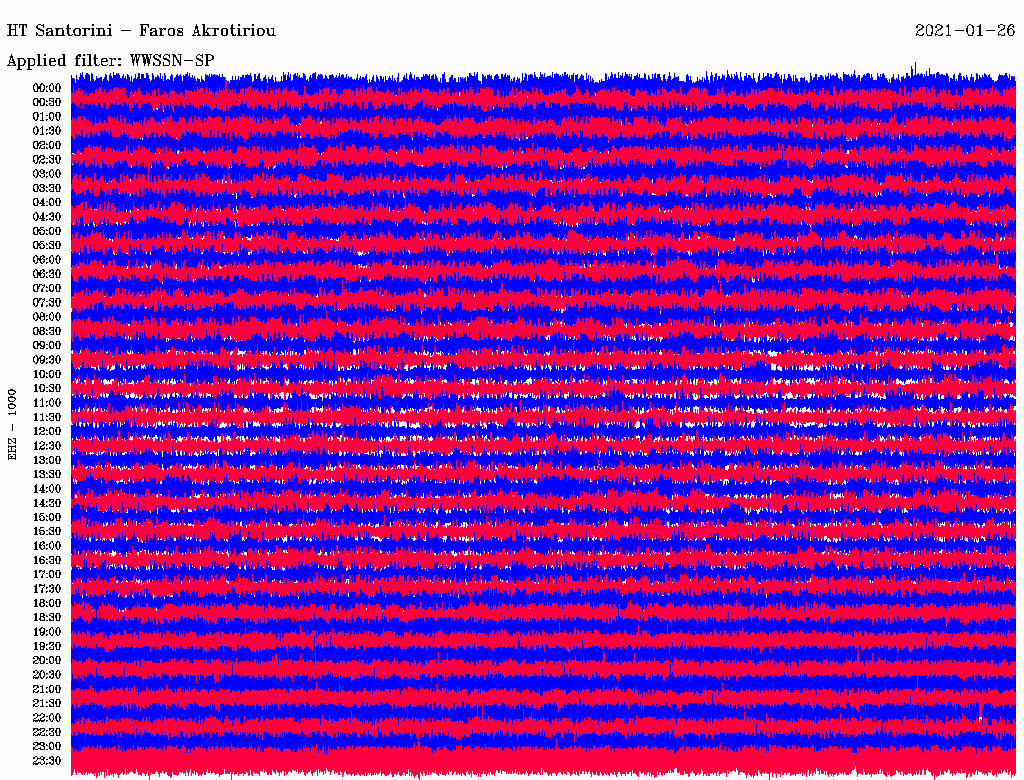Select the 02:00 time label
The image size is (1024, 780).
(47, 145)
